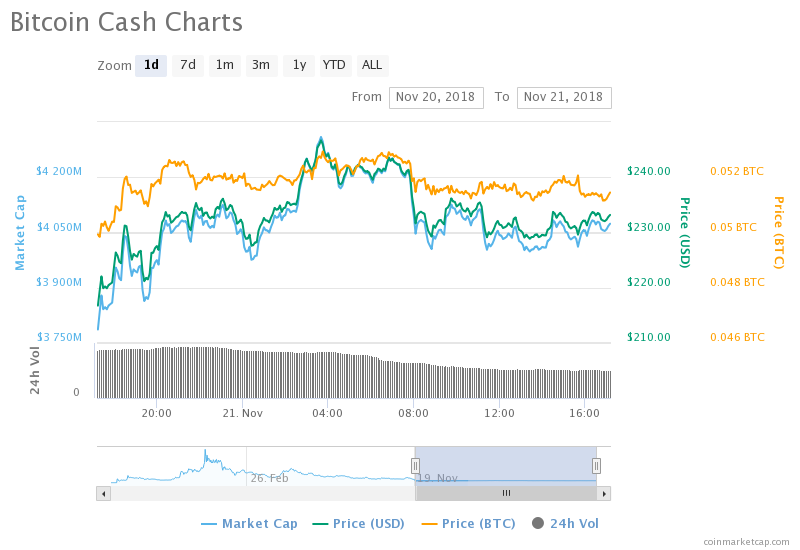Viewport: 800px width, 550px height.
Task: Click the 19. Nov navigator label
Action: 438,478
